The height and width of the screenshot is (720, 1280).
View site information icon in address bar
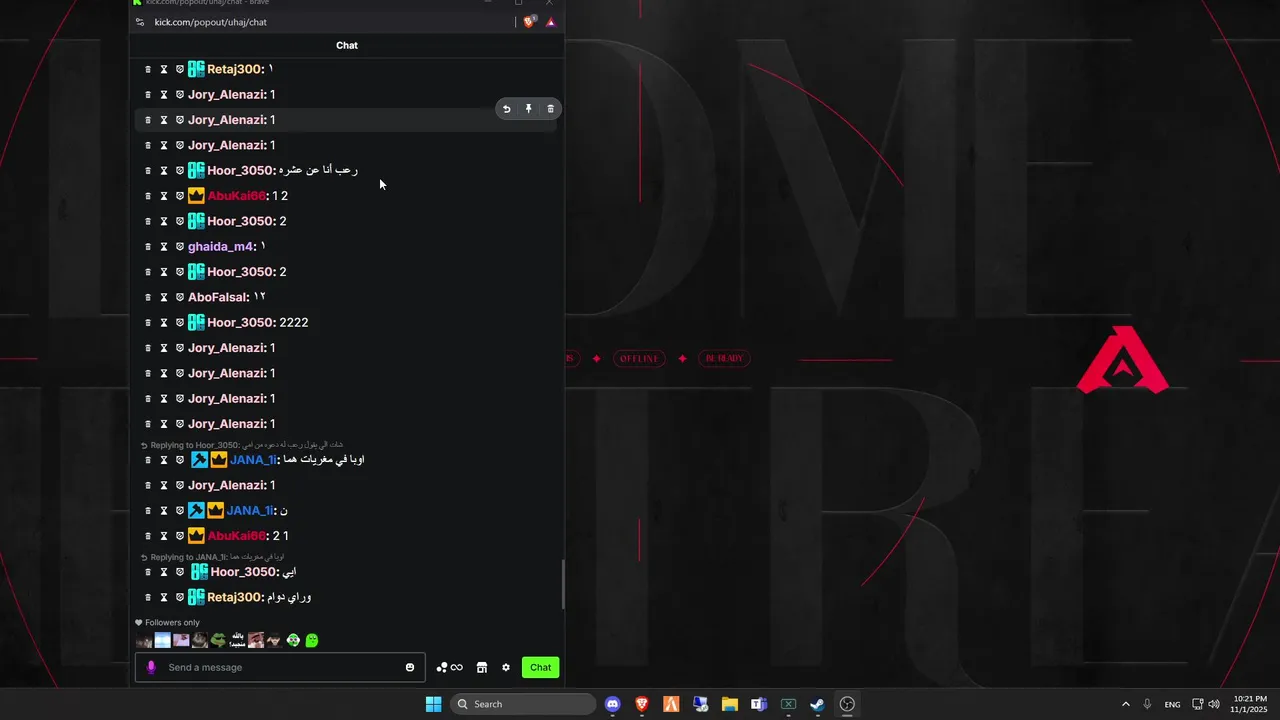click(x=140, y=22)
